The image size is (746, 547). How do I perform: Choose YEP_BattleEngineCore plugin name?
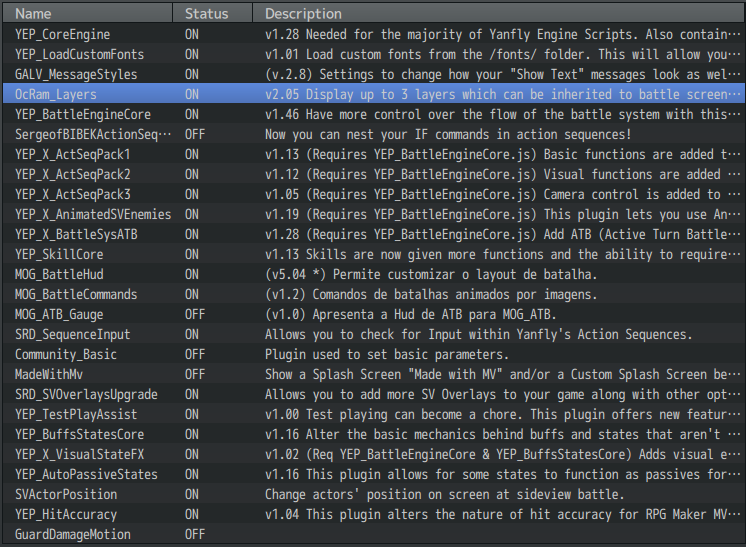point(83,114)
